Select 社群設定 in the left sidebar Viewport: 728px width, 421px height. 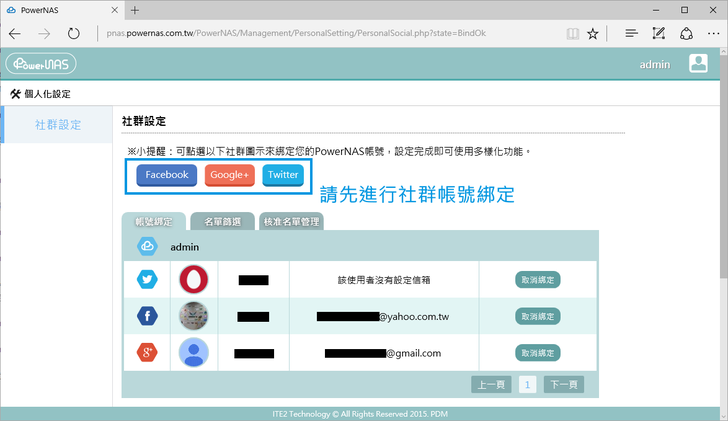pyautogui.click(x=58, y=125)
